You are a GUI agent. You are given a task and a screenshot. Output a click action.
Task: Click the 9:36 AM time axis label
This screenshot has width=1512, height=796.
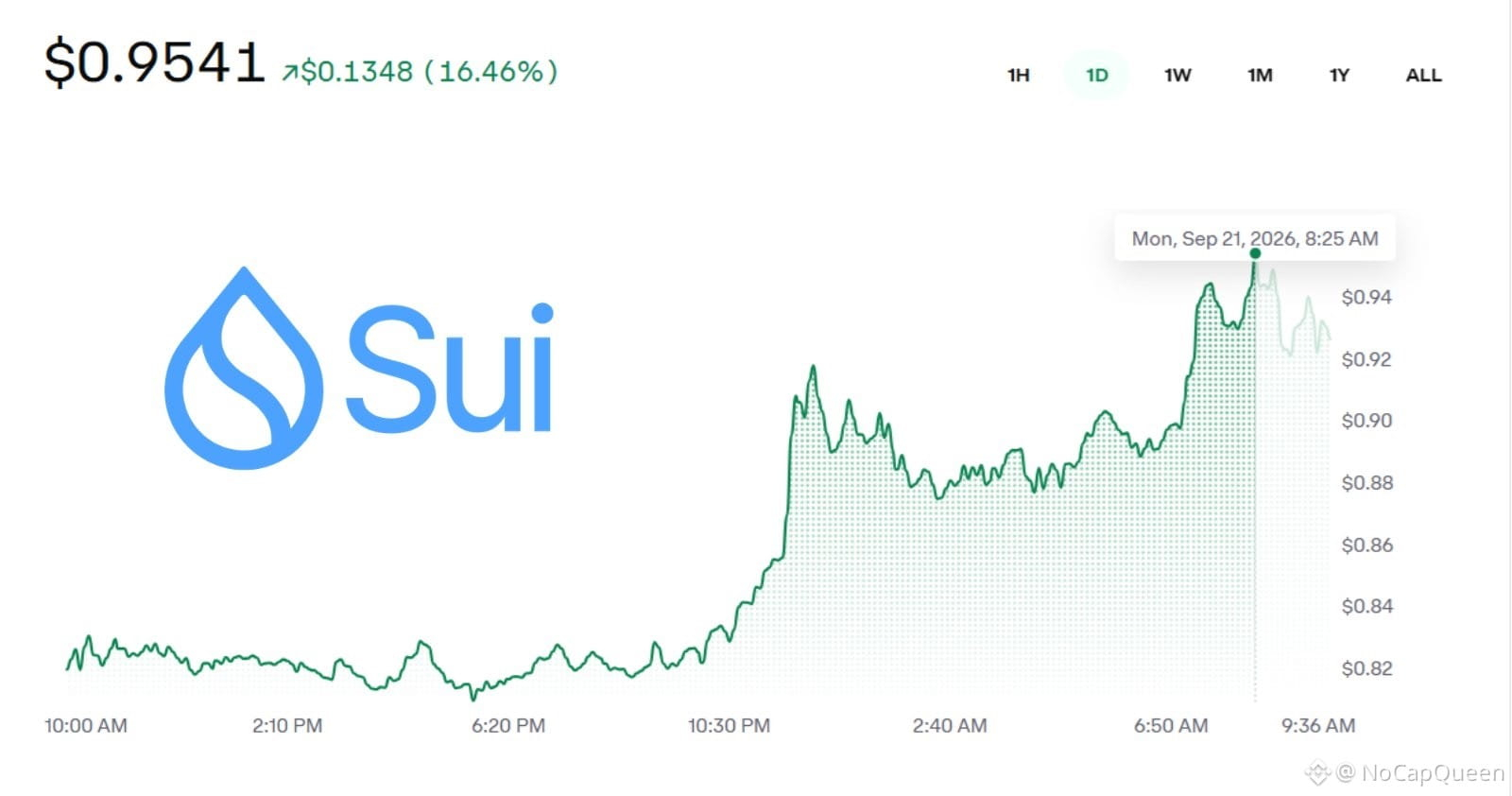1318,726
